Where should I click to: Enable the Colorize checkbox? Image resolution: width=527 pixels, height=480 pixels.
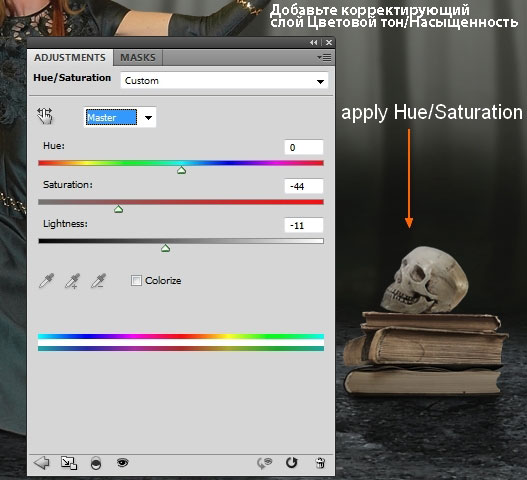(136, 280)
